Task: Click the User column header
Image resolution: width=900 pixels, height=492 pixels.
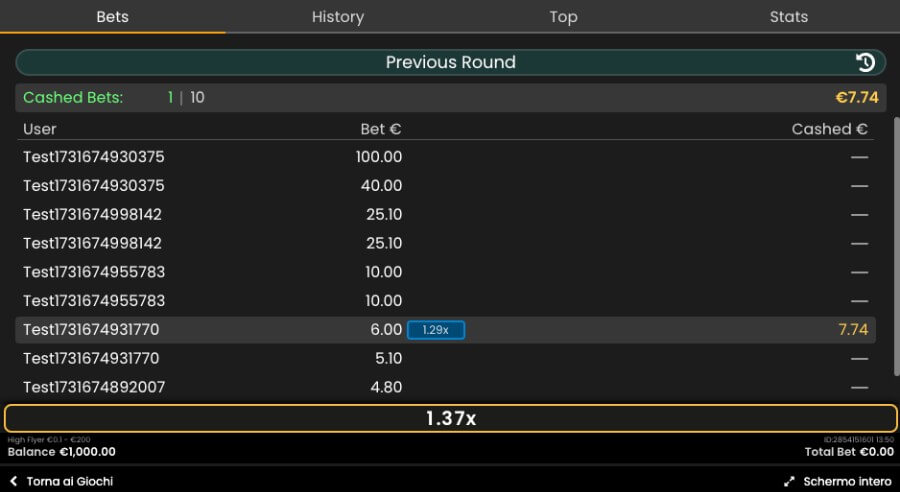Action: (x=40, y=129)
